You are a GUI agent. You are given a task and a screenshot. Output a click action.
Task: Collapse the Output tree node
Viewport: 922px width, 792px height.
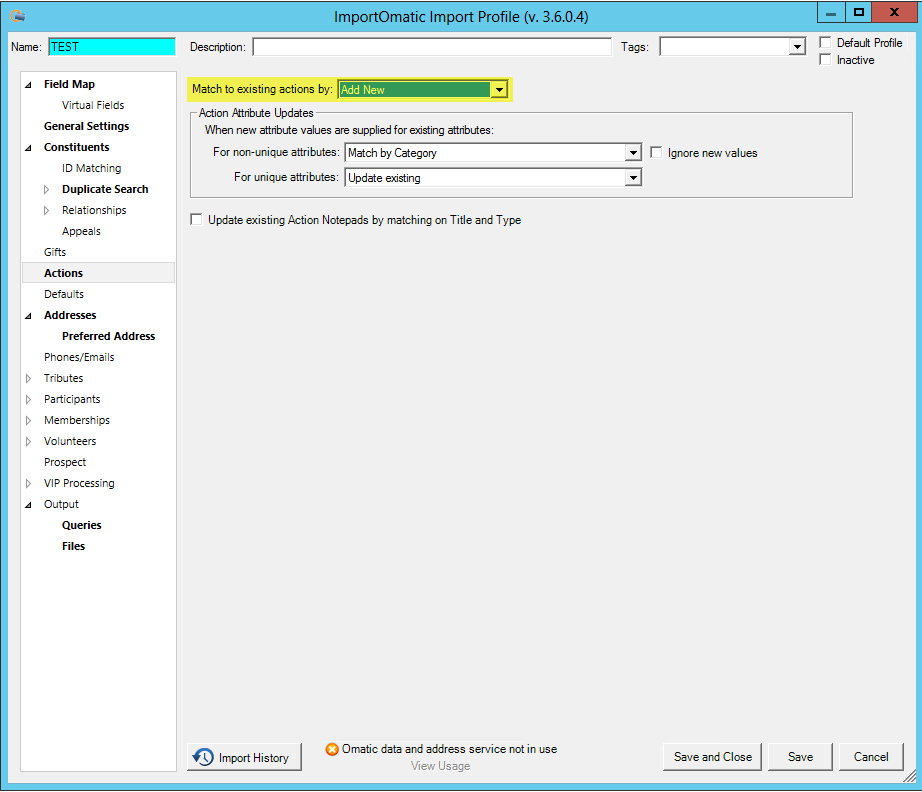pyautogui.click(x=28, y=504)
